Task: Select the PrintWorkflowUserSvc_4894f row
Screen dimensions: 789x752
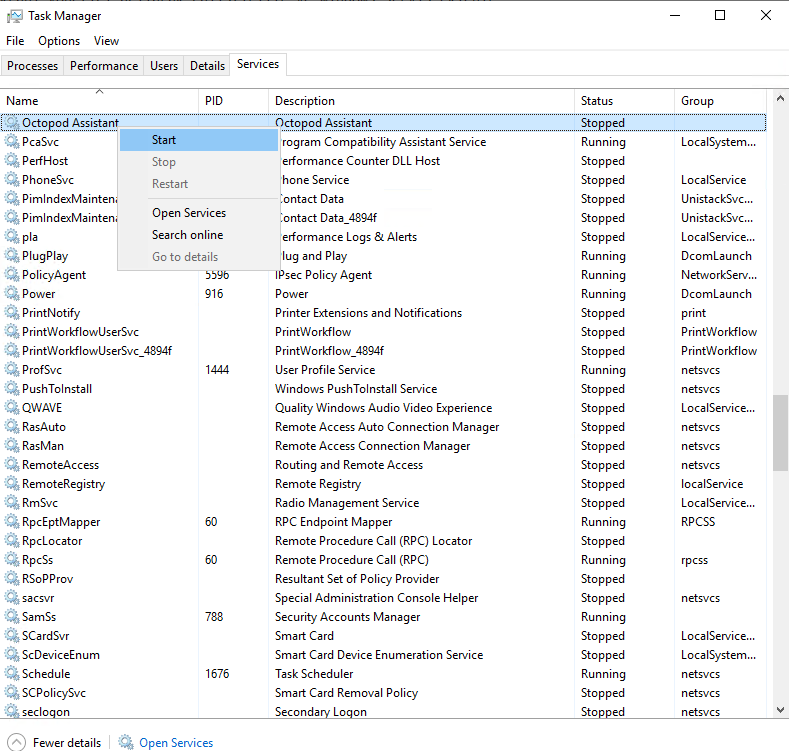Action: (383, 351)
